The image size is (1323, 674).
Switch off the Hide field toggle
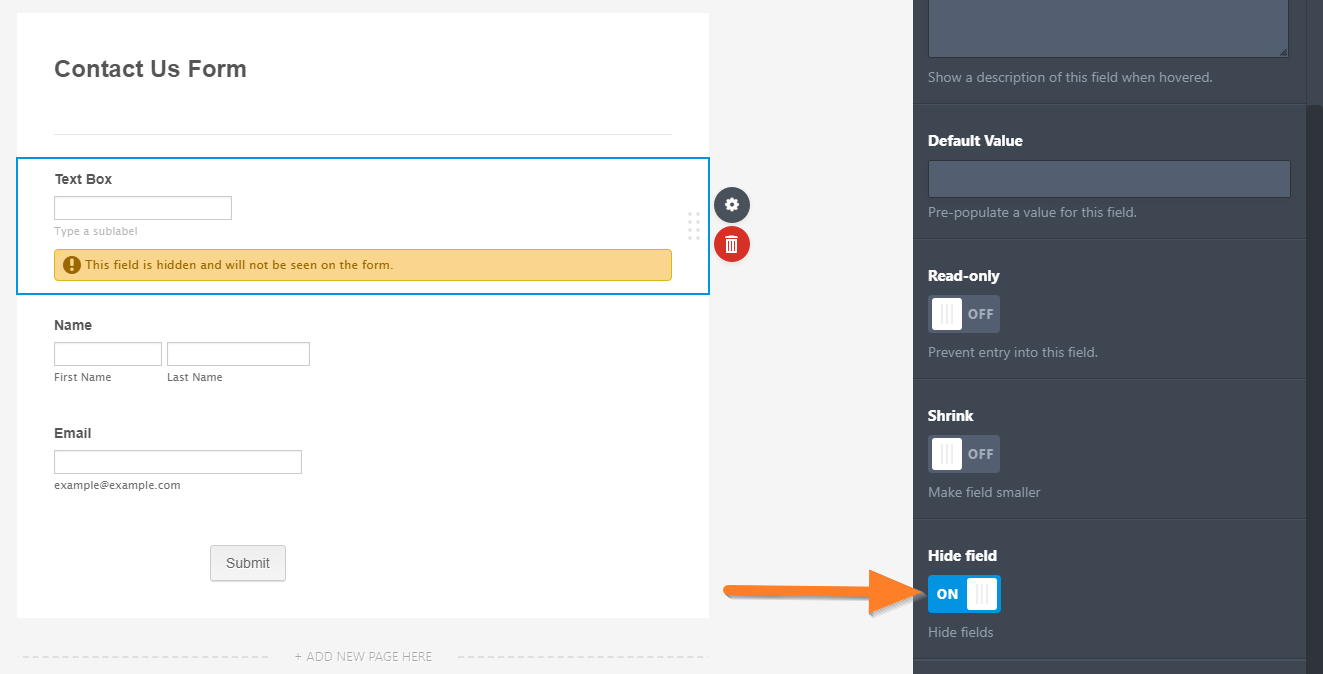(x=964, y=594)
